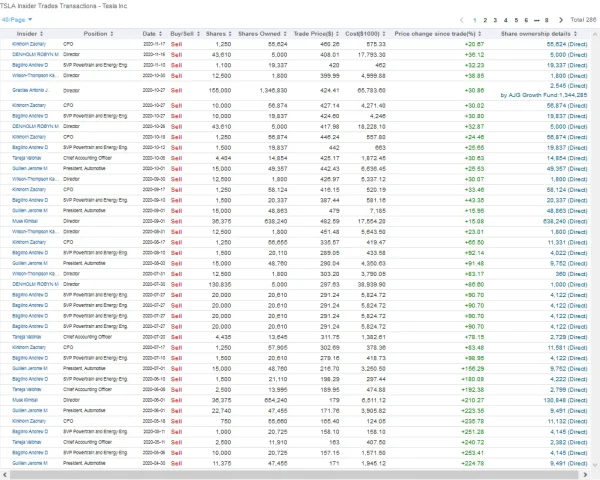
Task: Open Wilson-Thompson link on the 2020-10-30 row
Action: click(x=35, y=75)
